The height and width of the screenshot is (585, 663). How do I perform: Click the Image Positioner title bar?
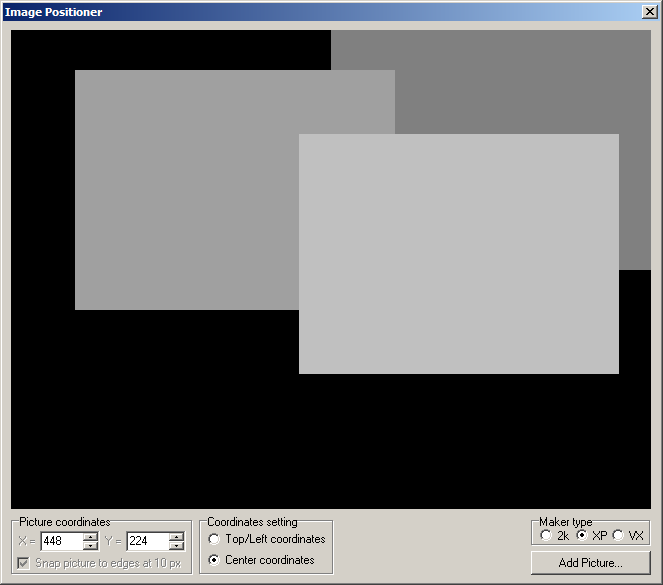[300, 12]
